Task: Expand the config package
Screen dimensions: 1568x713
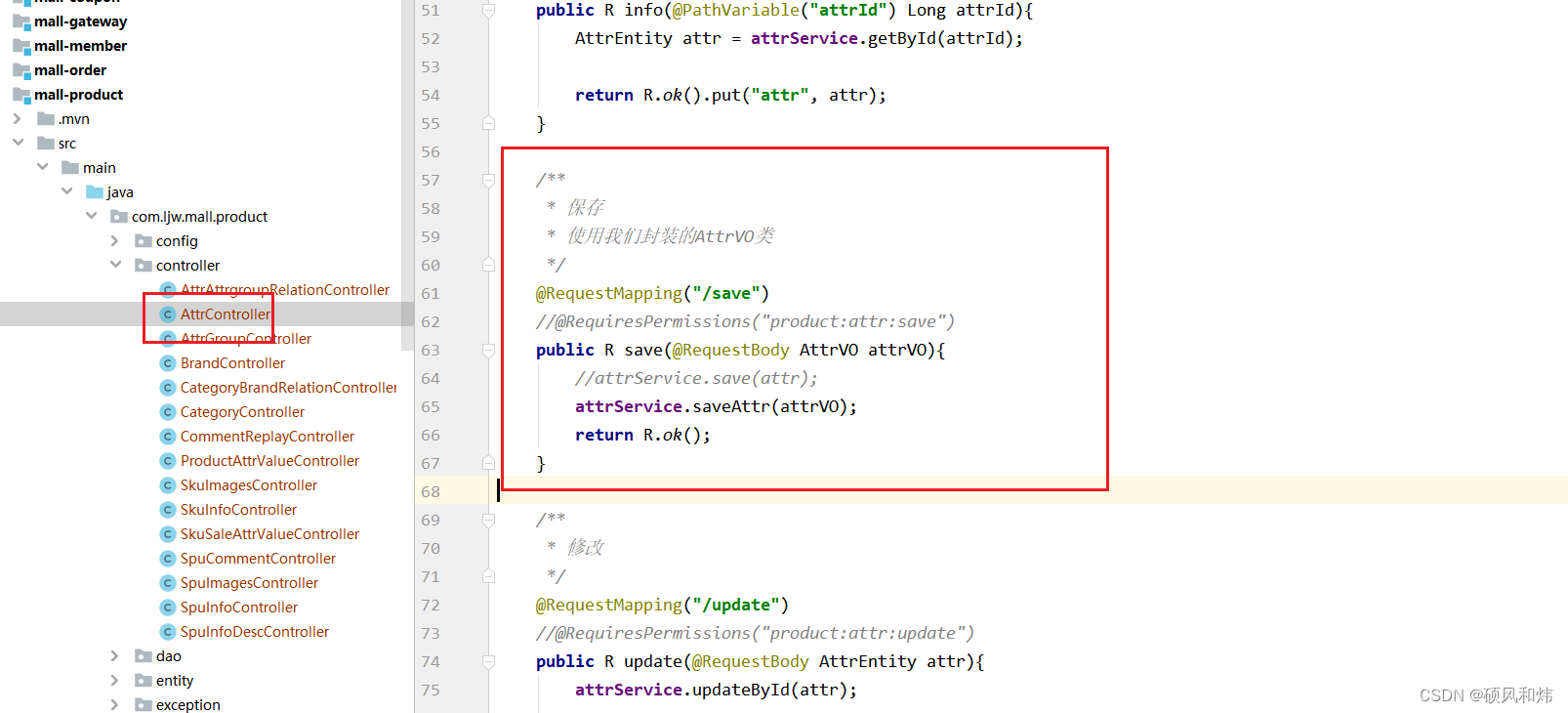Action: click(115, 240)
